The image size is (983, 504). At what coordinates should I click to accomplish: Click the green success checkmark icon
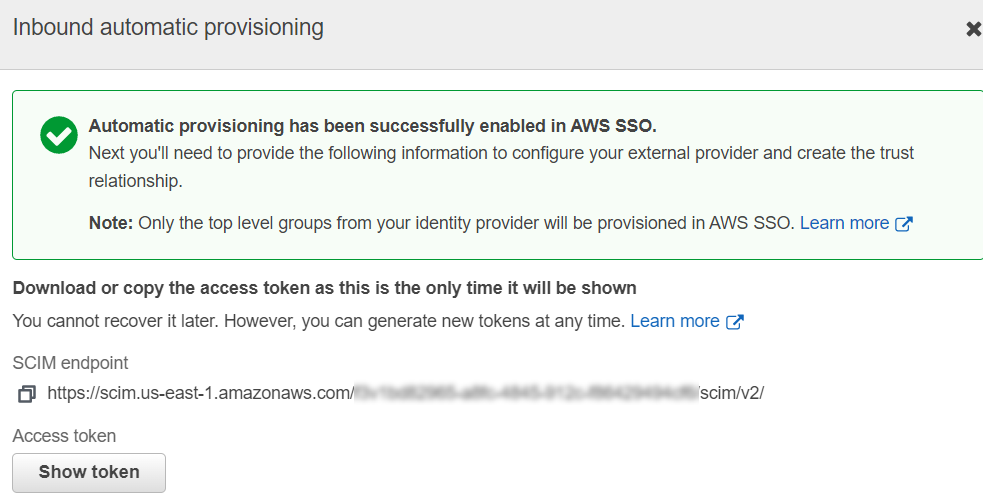tap(59, 135)
